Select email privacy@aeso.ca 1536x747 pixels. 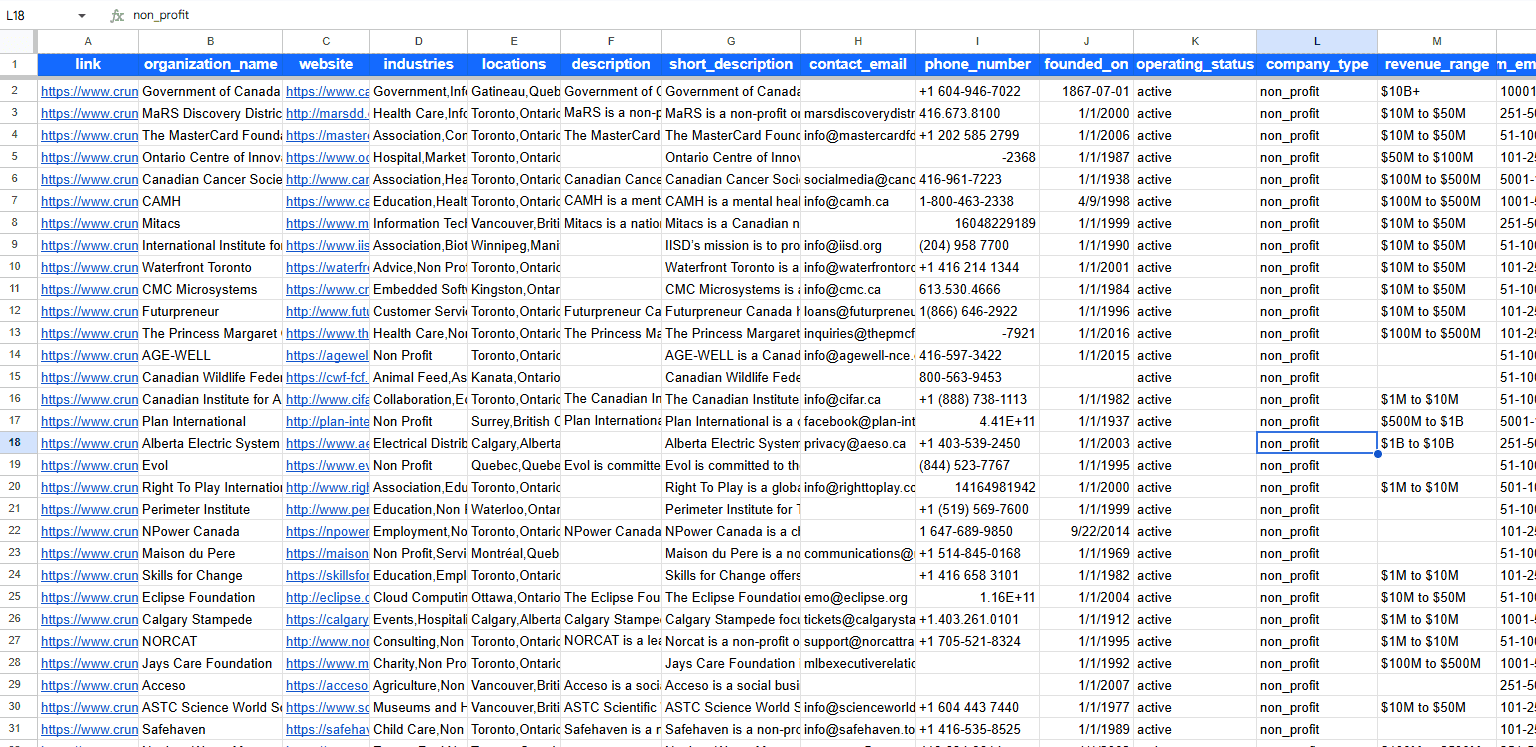click(x=857, y=443)
